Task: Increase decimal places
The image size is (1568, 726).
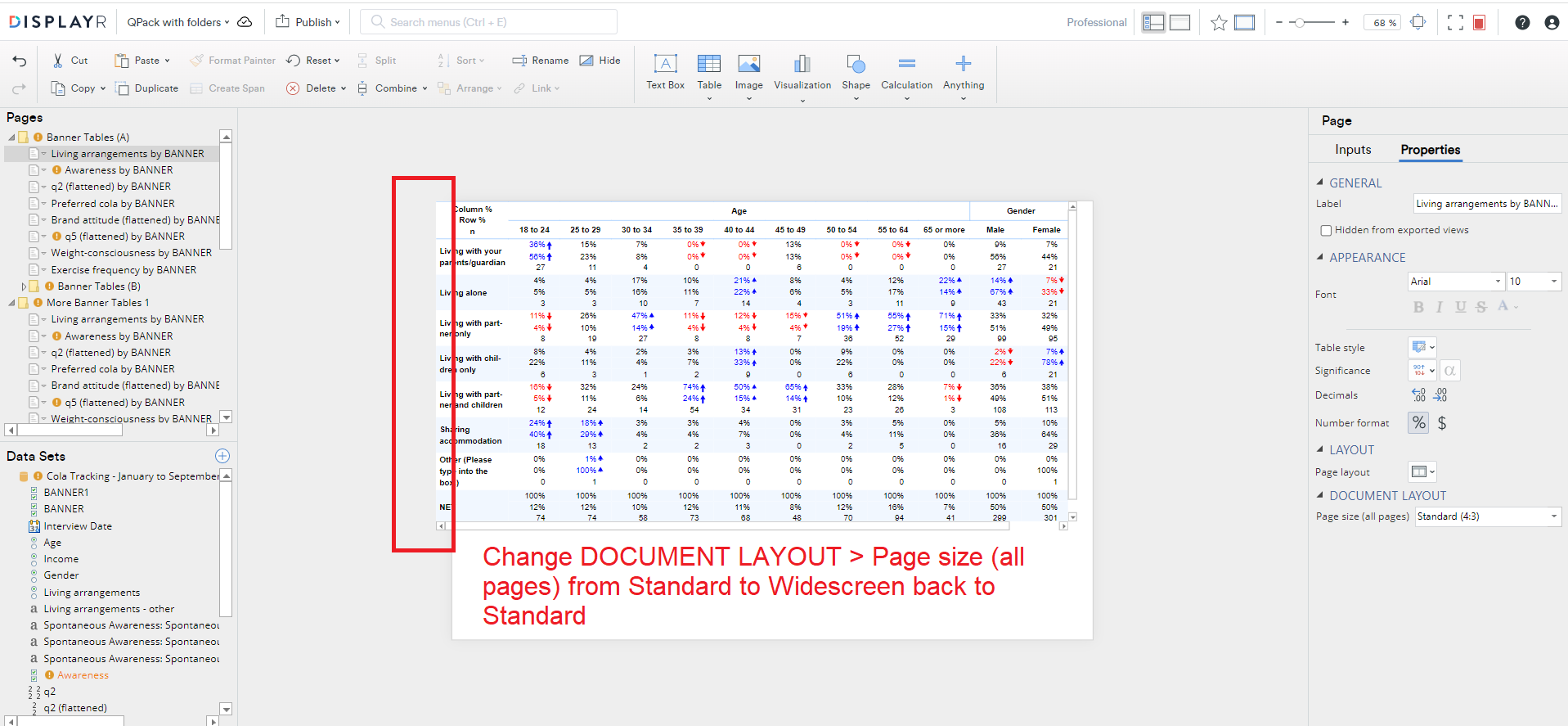Action: point(1418,395)
